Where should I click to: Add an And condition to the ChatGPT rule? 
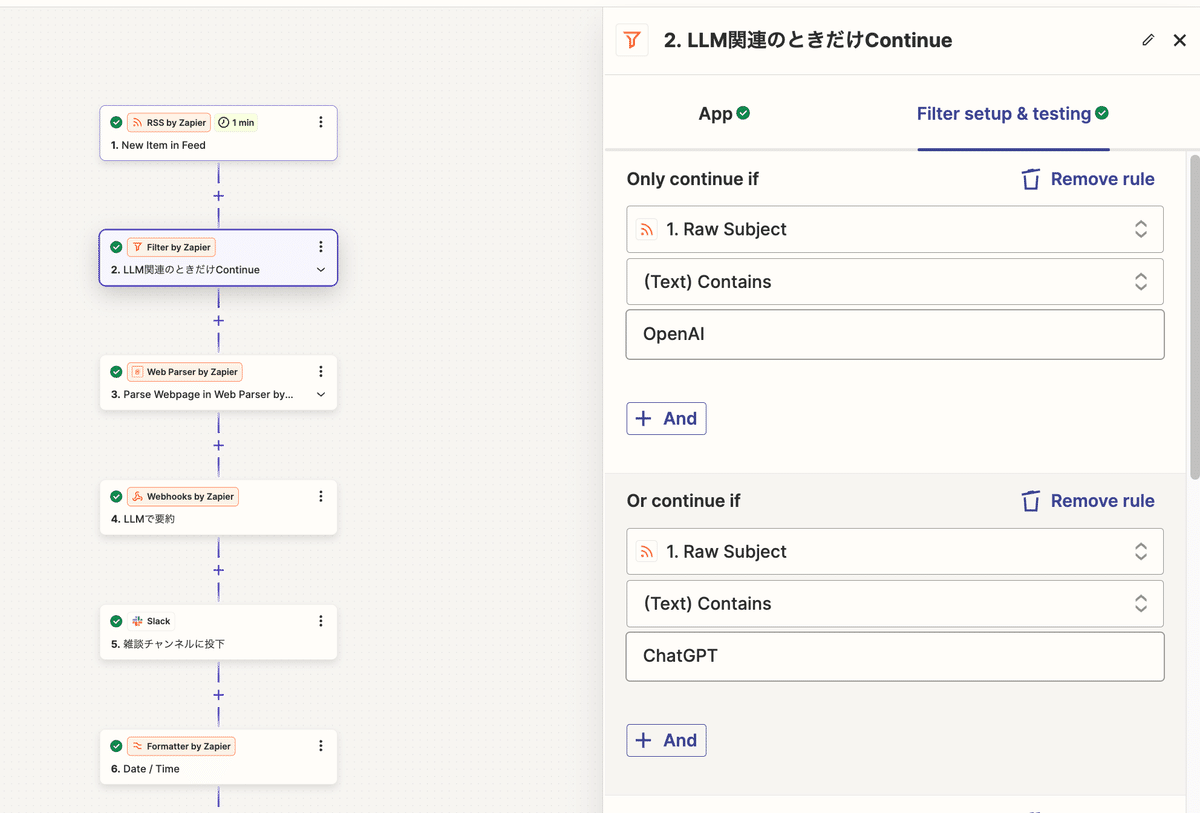(x=666, y=741)
